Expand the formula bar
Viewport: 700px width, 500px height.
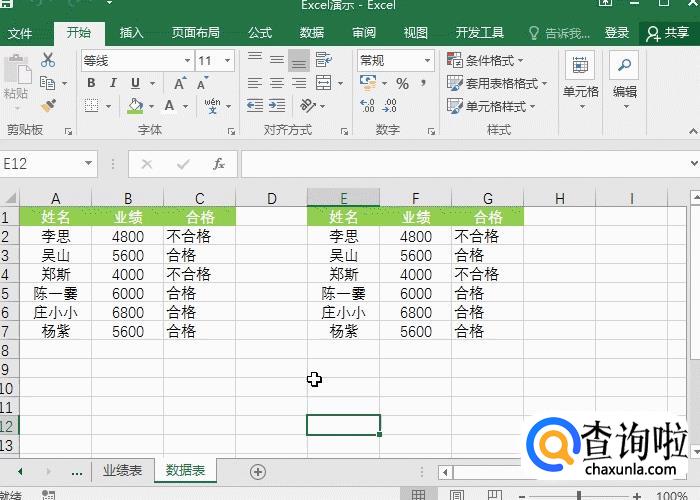click(694, 163)
